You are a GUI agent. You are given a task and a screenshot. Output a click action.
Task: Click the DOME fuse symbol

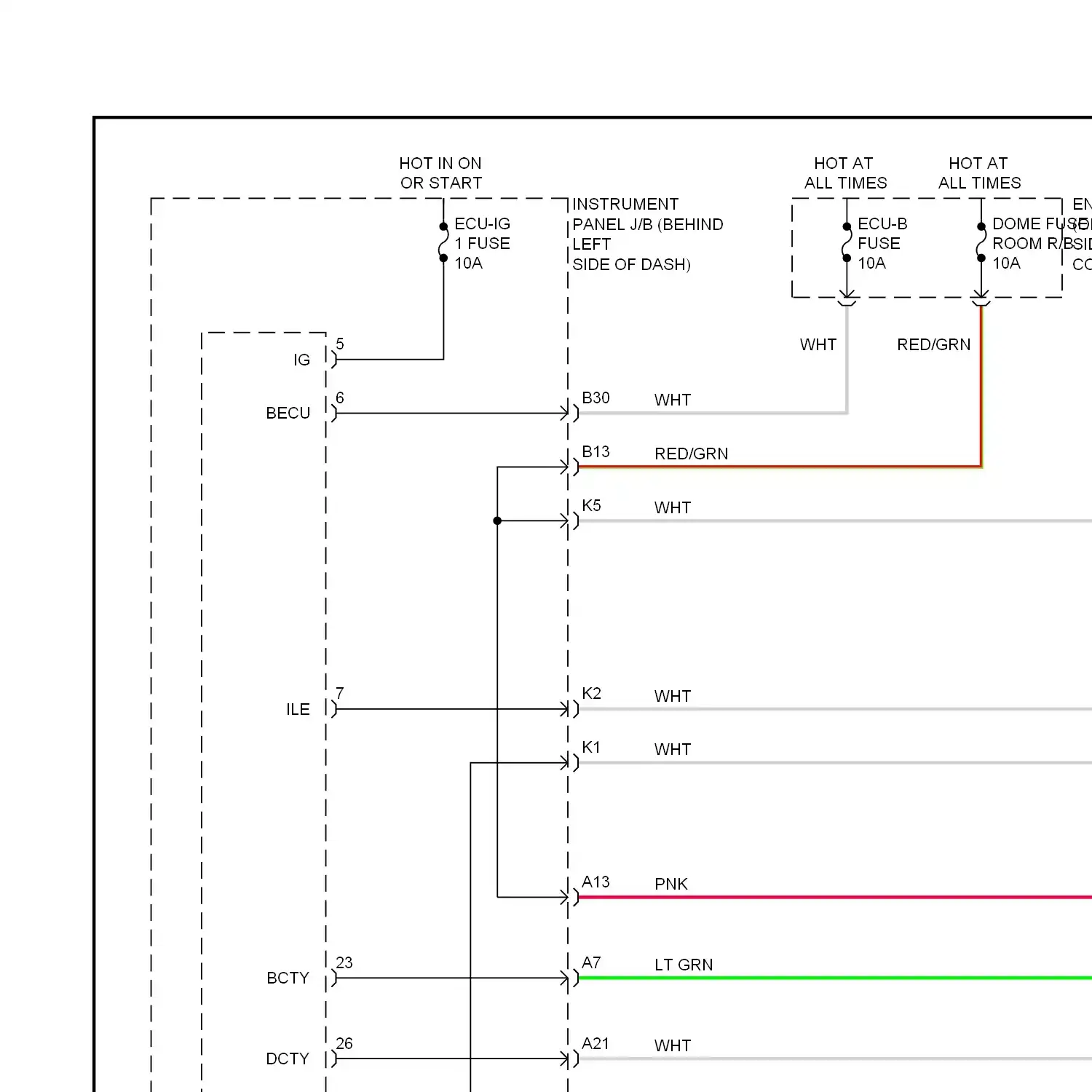[x=981, y=242]
